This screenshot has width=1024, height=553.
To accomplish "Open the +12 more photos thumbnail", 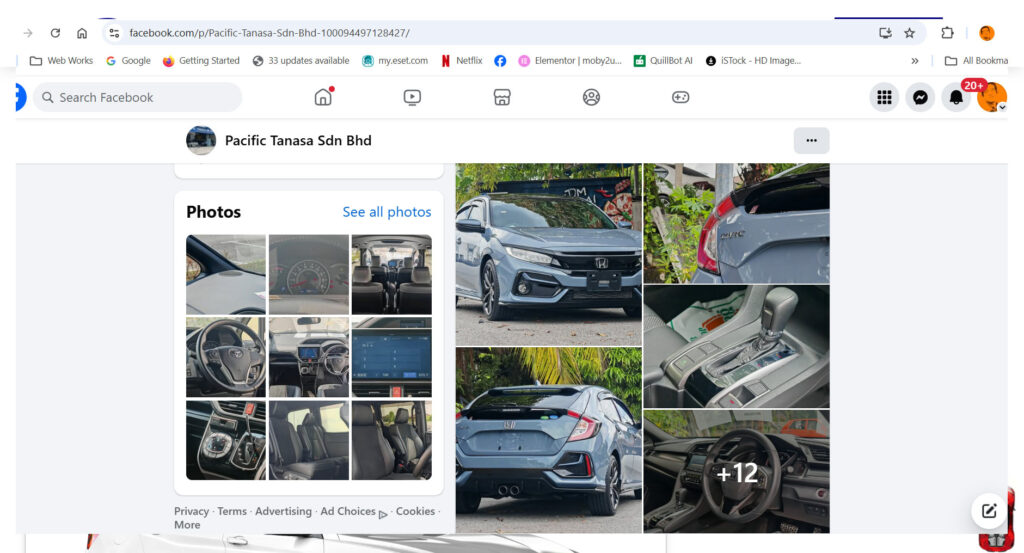I will (737, 471).
